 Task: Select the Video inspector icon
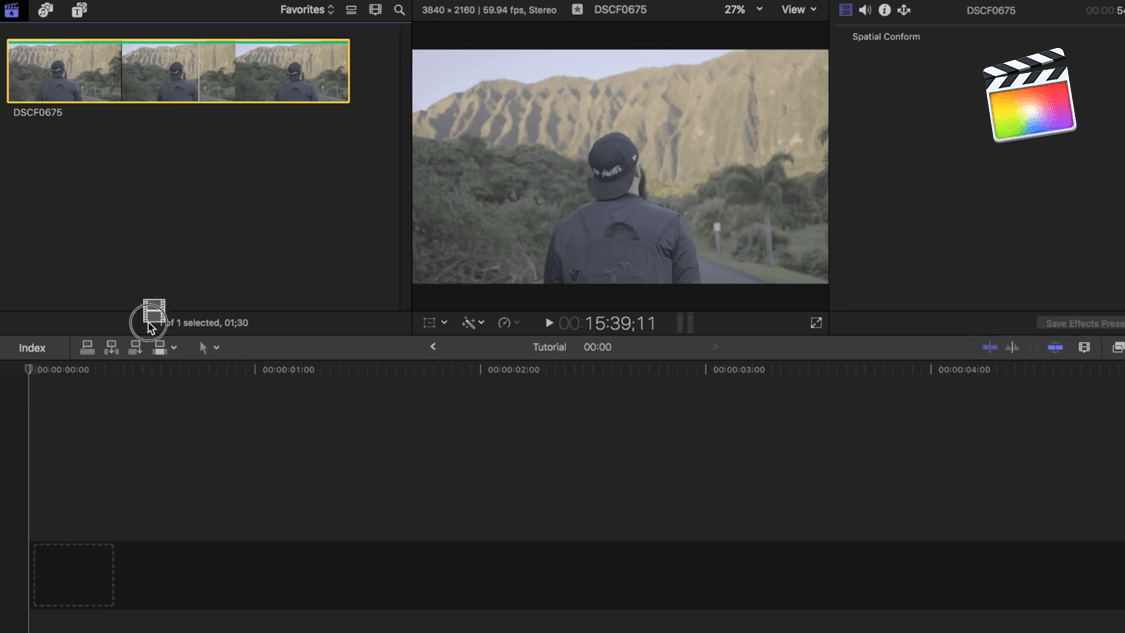click(846, 10)
